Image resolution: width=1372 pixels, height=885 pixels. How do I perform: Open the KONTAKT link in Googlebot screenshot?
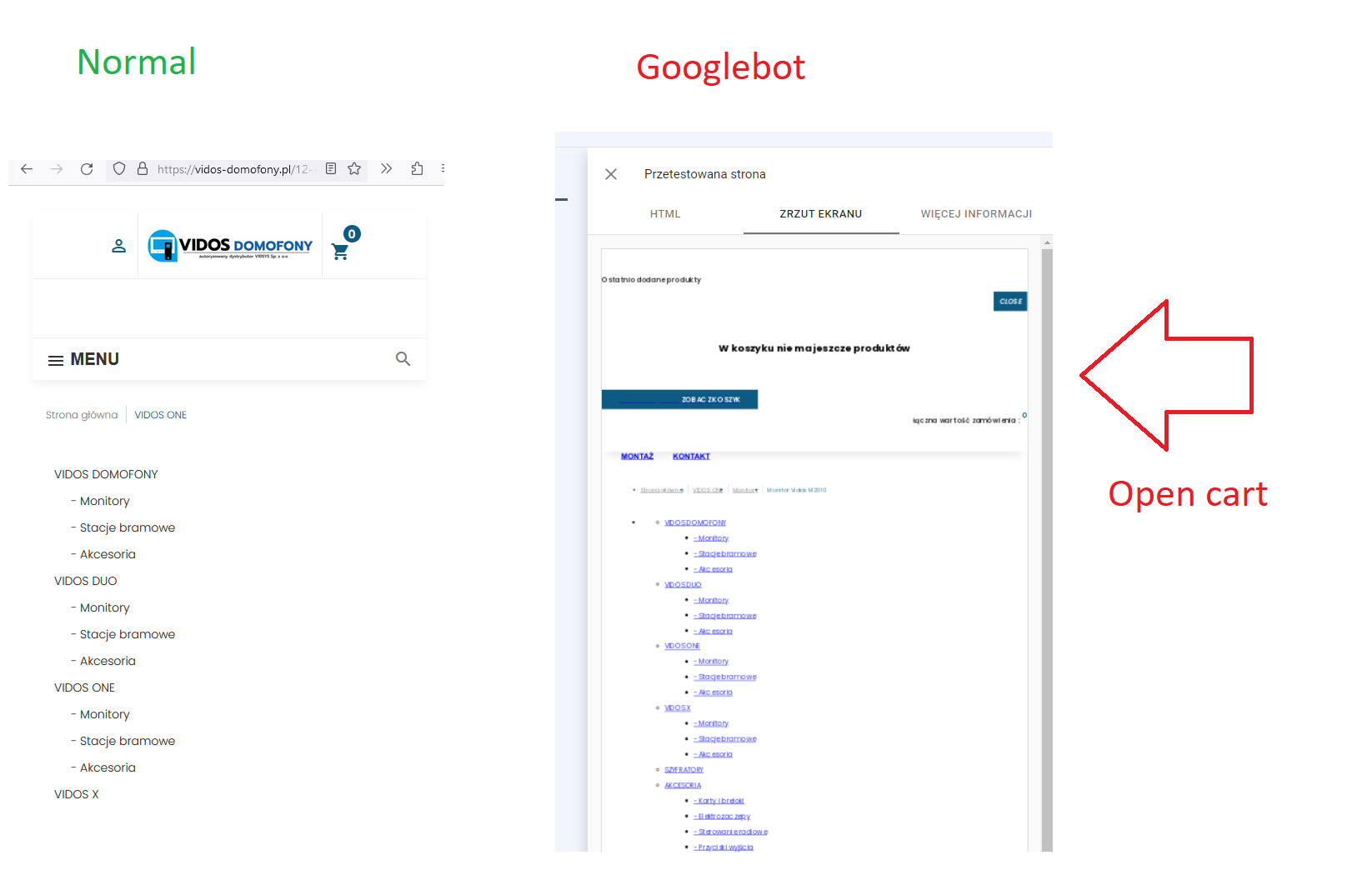pos(691,457)
